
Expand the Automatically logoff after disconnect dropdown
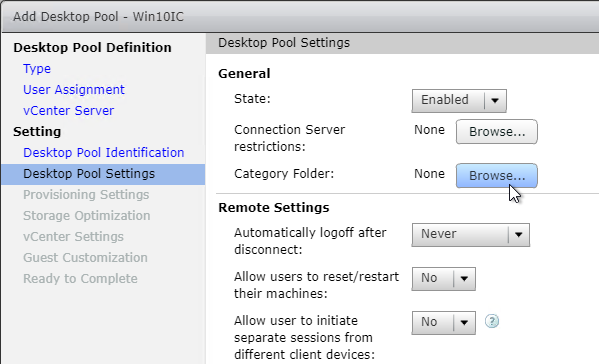coord(471,235)
